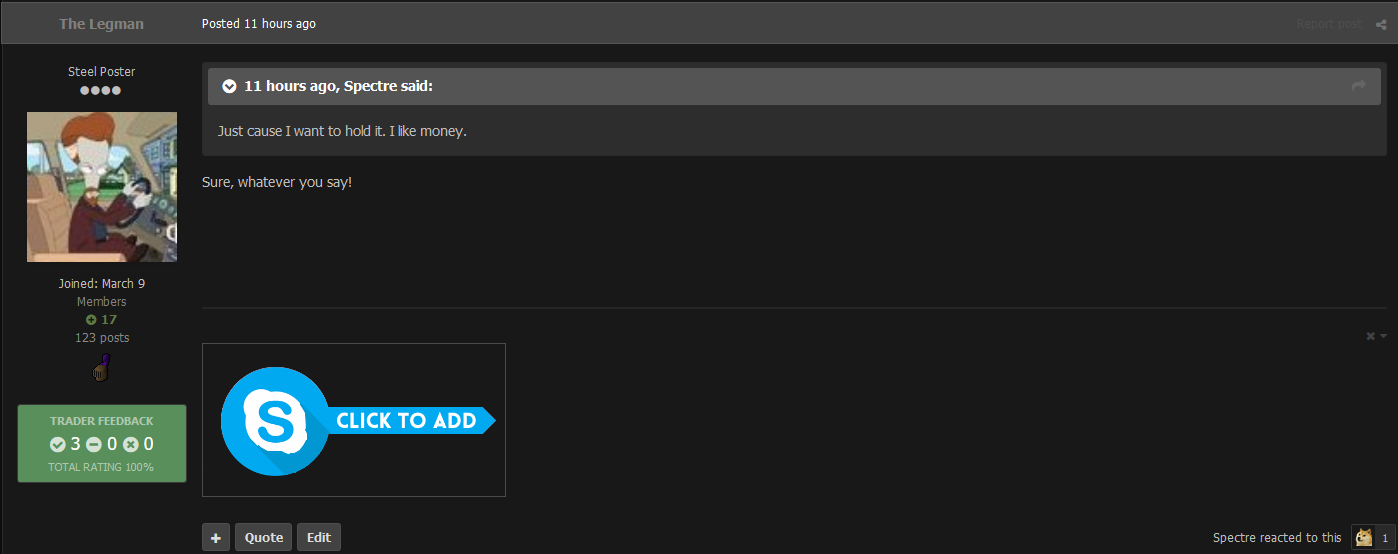
Task: Open reaction count showing 1
Action: [x=1385, y=538]
